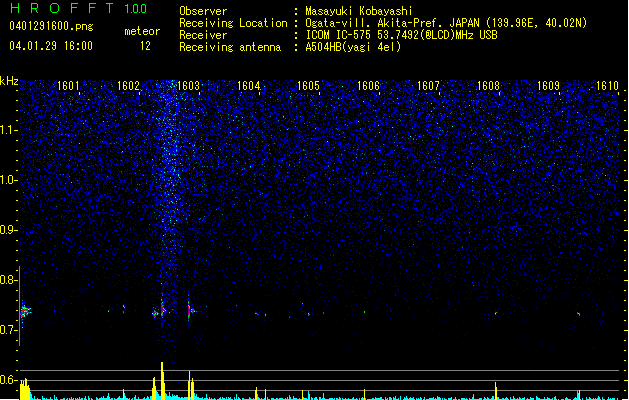Click the 1604 time marker
The height and width of the screenshot is (400, 629).
[x=249, y=86]
